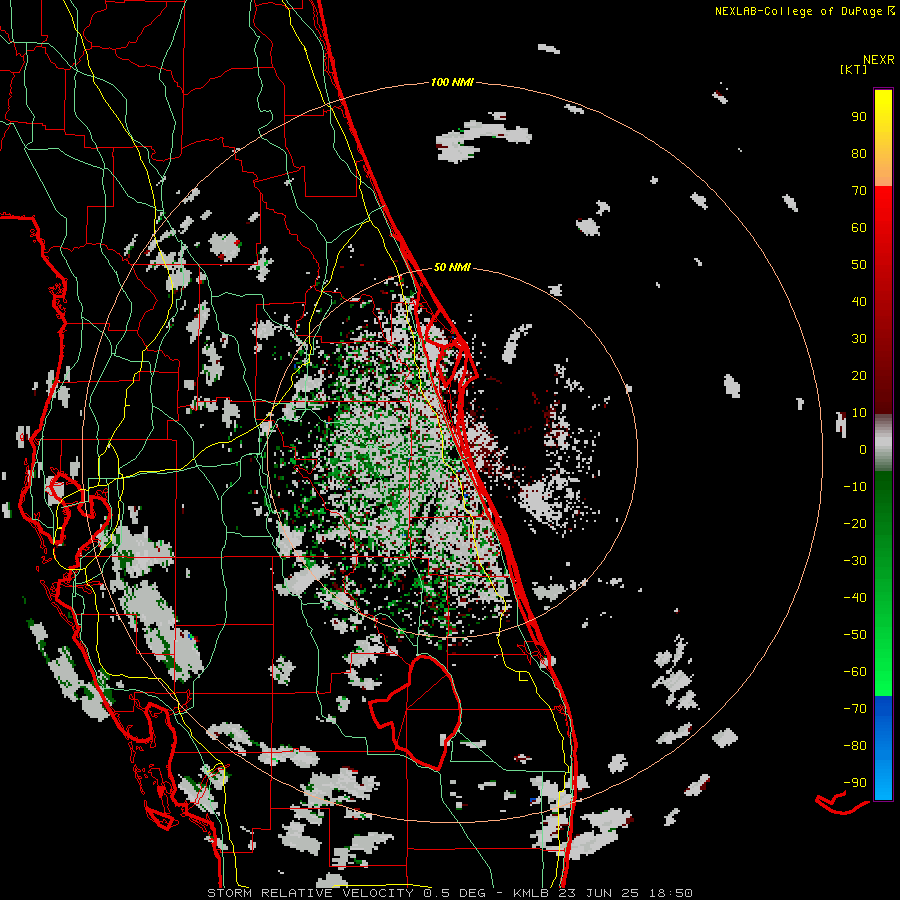Click the Storm Relative Velocity 0.5 DEG caption

[x=346, y=893]
